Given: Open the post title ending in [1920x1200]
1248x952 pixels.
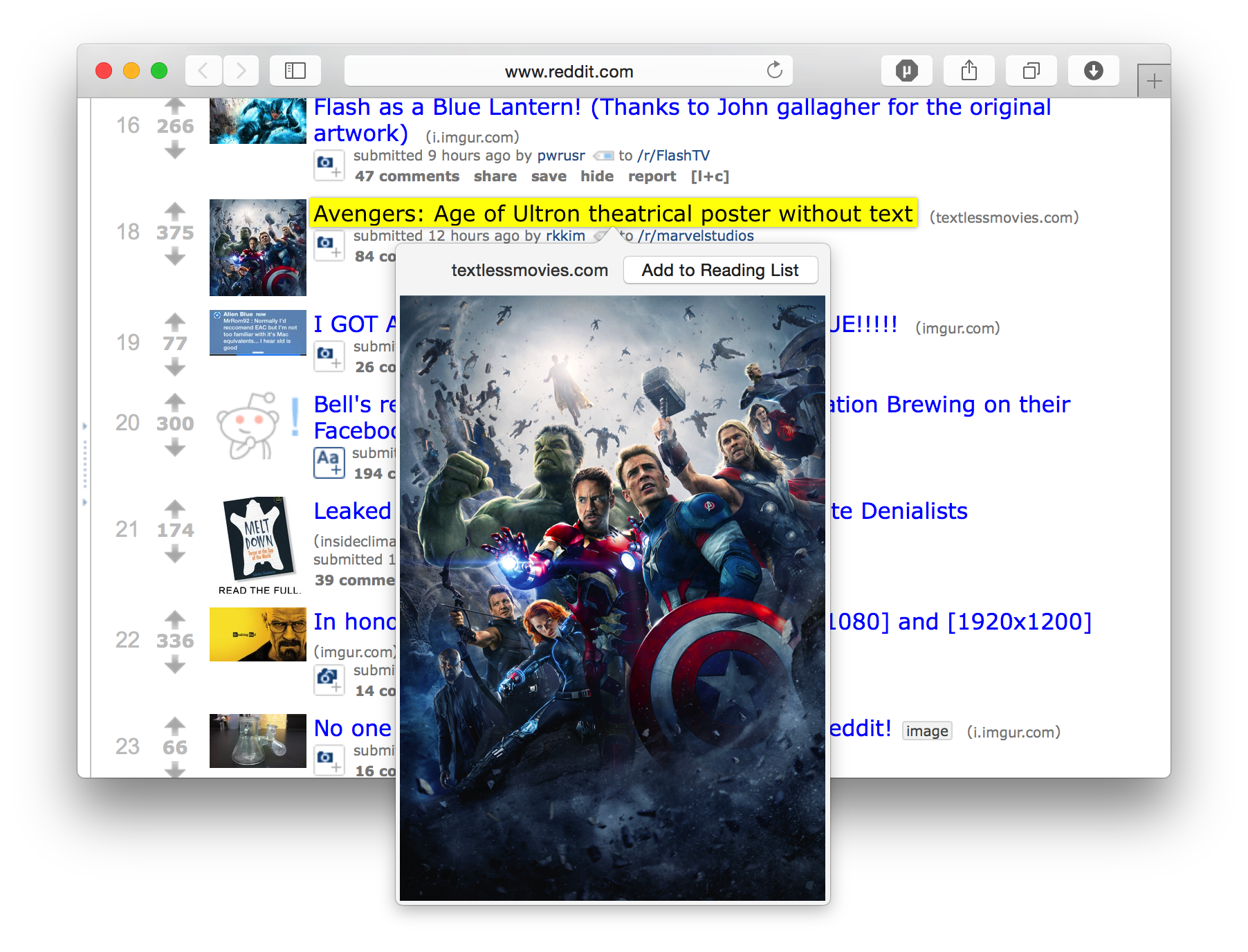Looking at the screenshot, I should pos(961,621).
